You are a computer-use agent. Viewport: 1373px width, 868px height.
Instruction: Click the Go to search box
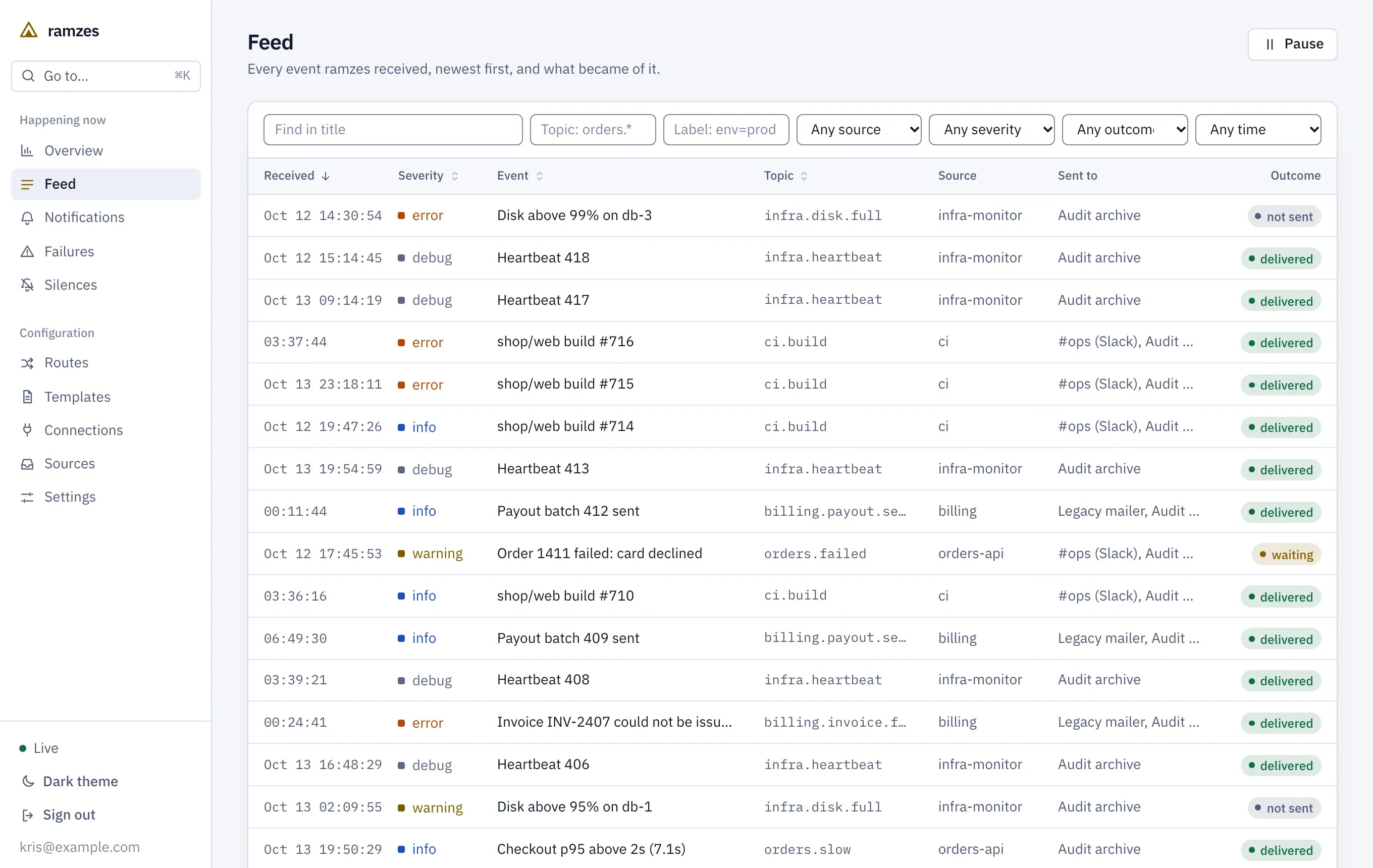coord(106,76)
